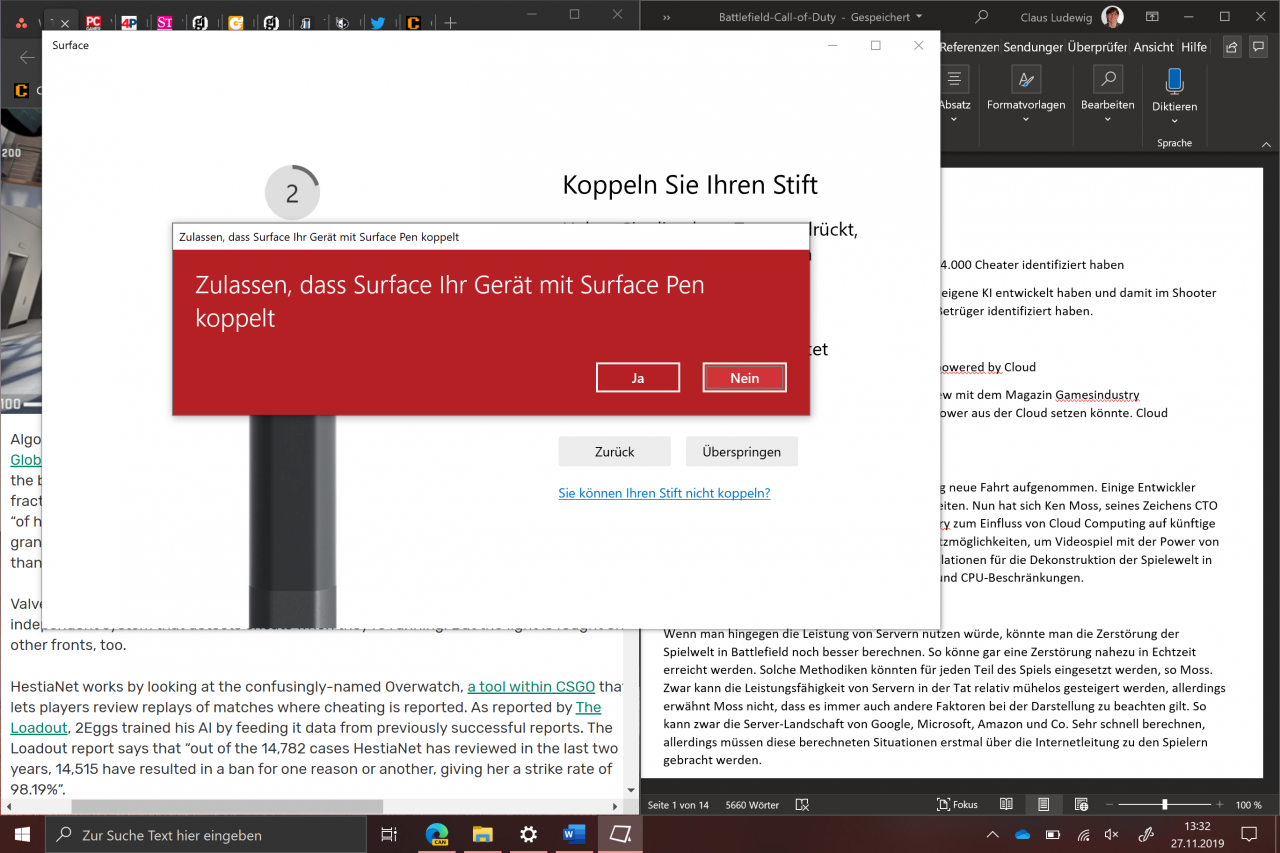Open the Diktieren dropdown arrow
This screenshot has width=1280, height=853.
click(x=1174, y=120)
